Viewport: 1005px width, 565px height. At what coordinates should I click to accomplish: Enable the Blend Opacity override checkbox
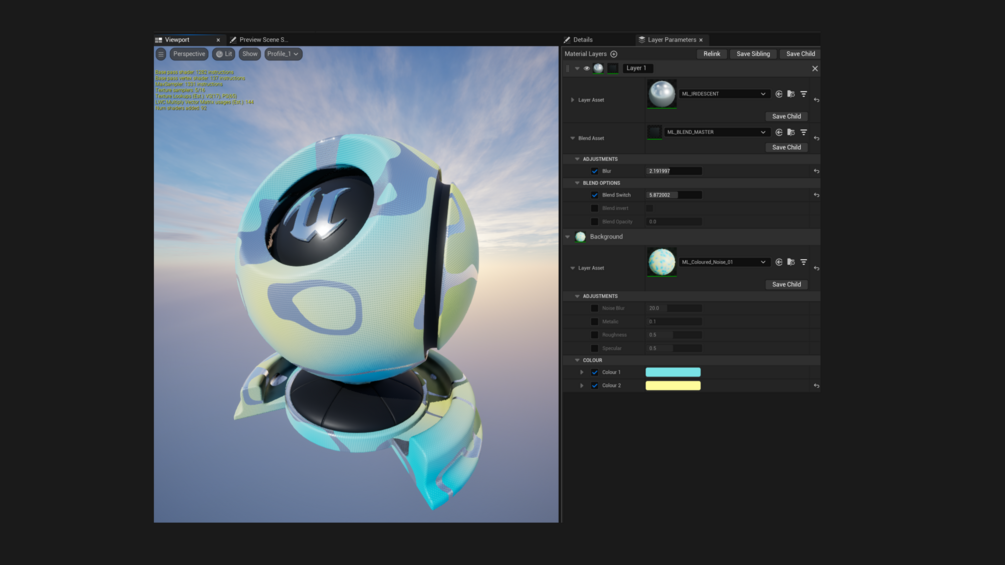pyautogui.click(x=594, y=222)
